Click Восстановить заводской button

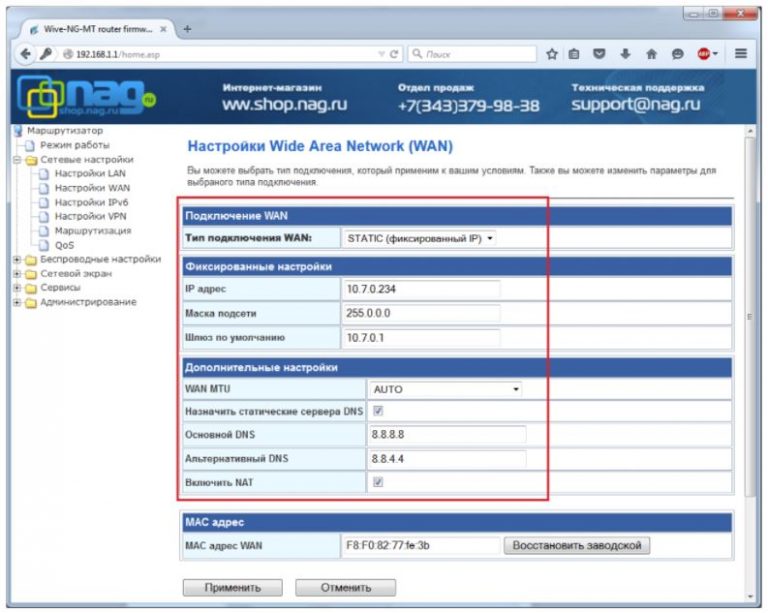[577, 545]
